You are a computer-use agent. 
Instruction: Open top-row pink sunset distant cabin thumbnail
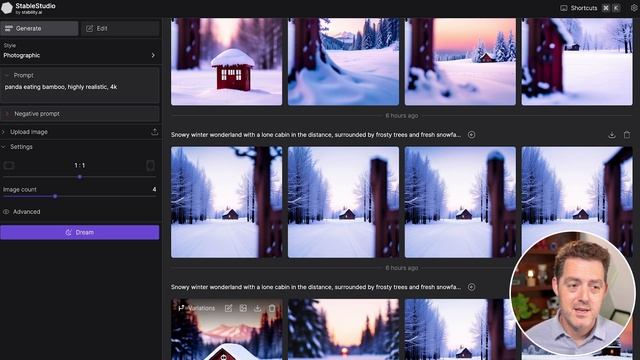point(460,61)
